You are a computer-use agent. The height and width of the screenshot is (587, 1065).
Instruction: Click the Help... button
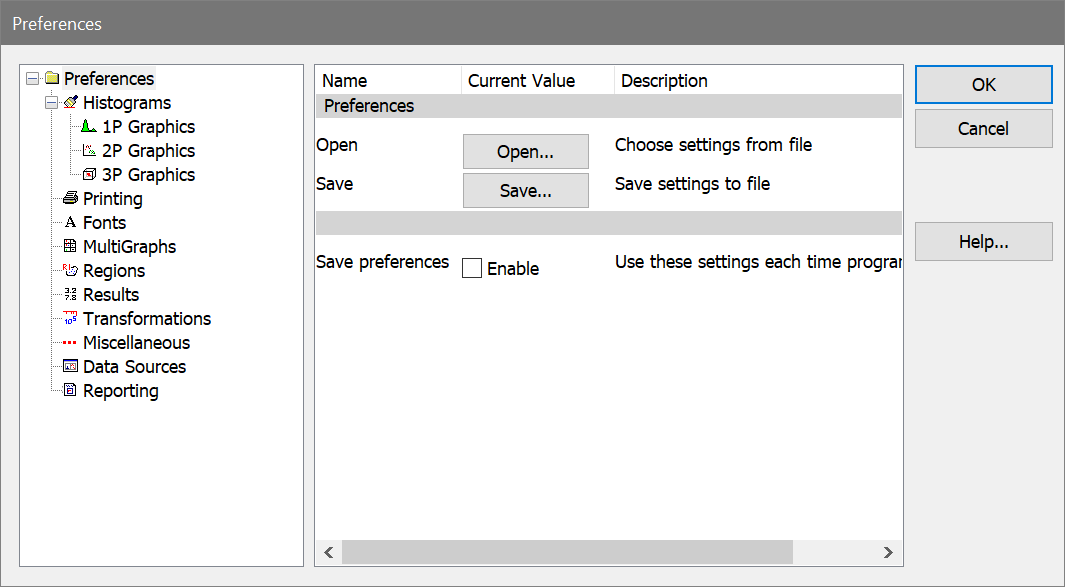click(x=983, y=242)
